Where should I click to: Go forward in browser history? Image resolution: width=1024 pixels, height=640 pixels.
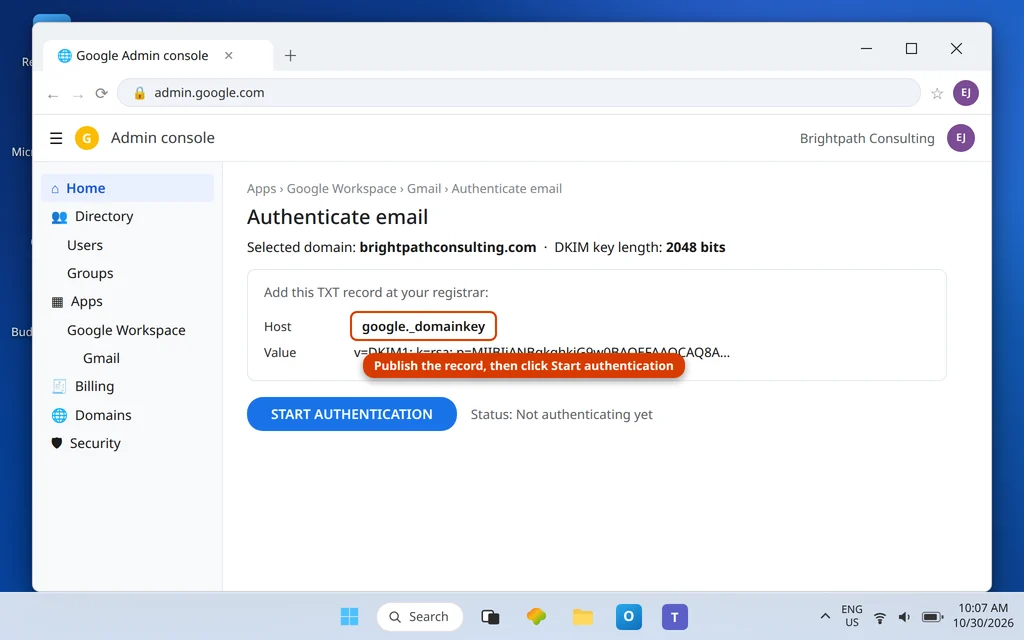78,95
